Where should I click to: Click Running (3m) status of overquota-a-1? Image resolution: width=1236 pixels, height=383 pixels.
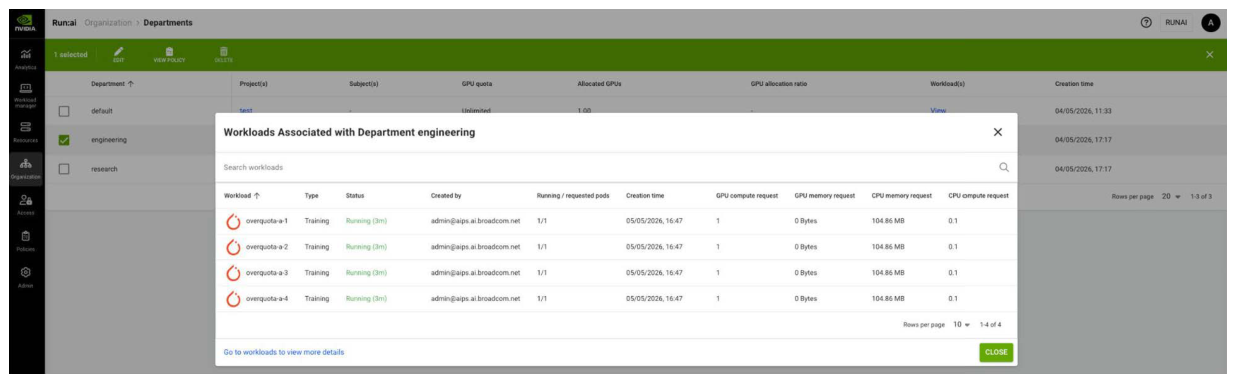pos(366,220)
